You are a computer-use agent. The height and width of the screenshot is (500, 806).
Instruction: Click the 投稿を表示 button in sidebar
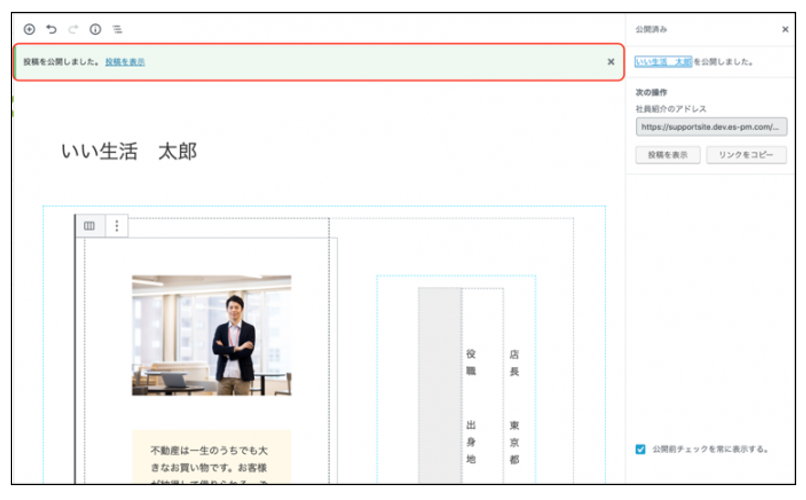click(667, 155)
